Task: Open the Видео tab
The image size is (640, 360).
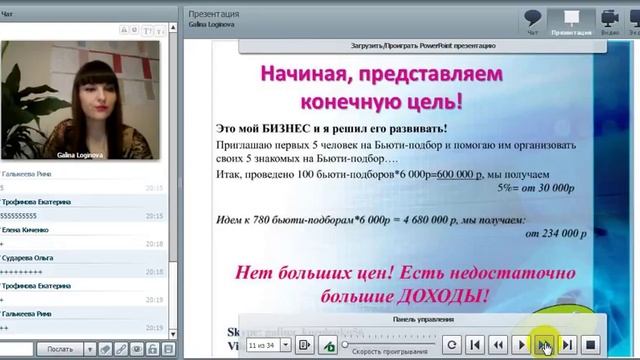Action: 610,22
